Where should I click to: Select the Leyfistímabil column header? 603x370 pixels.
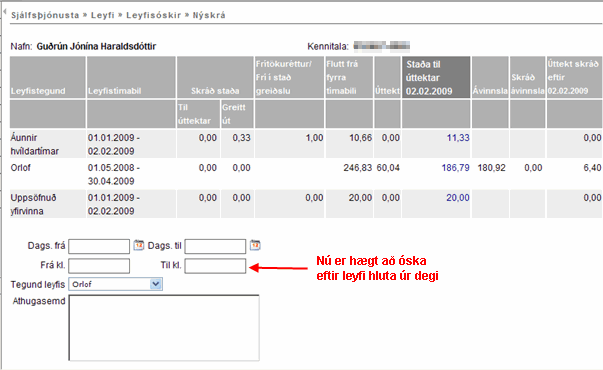coord(132,77)
